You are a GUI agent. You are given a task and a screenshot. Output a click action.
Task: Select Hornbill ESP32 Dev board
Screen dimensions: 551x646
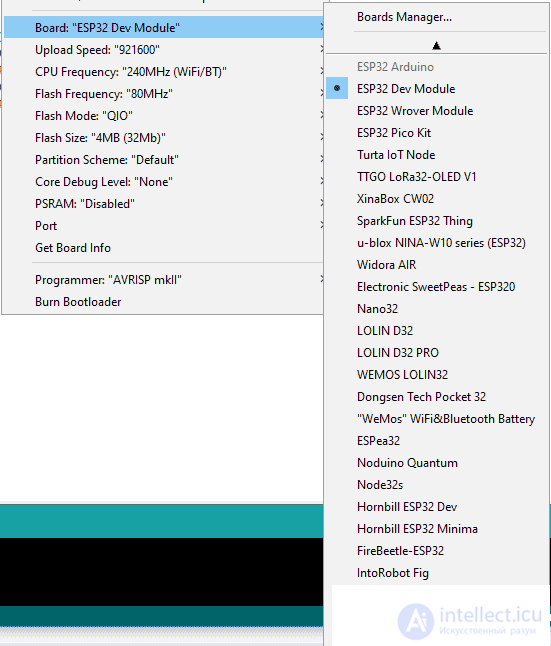[437, 507]
